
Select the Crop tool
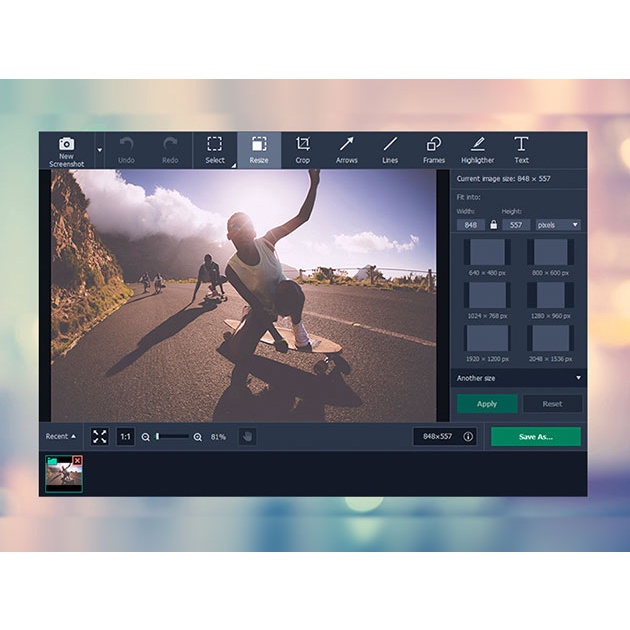[302, 149]
